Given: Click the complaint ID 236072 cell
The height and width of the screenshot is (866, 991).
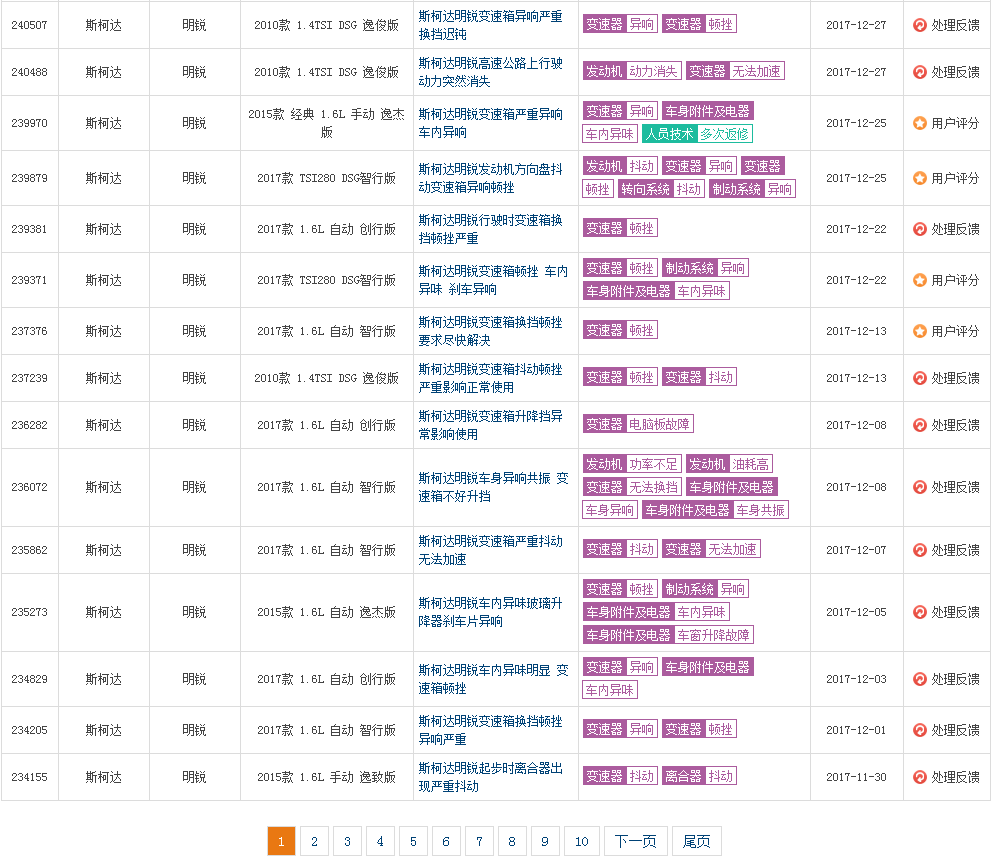Looking at the screenshot, I should (x=29, y=487).
